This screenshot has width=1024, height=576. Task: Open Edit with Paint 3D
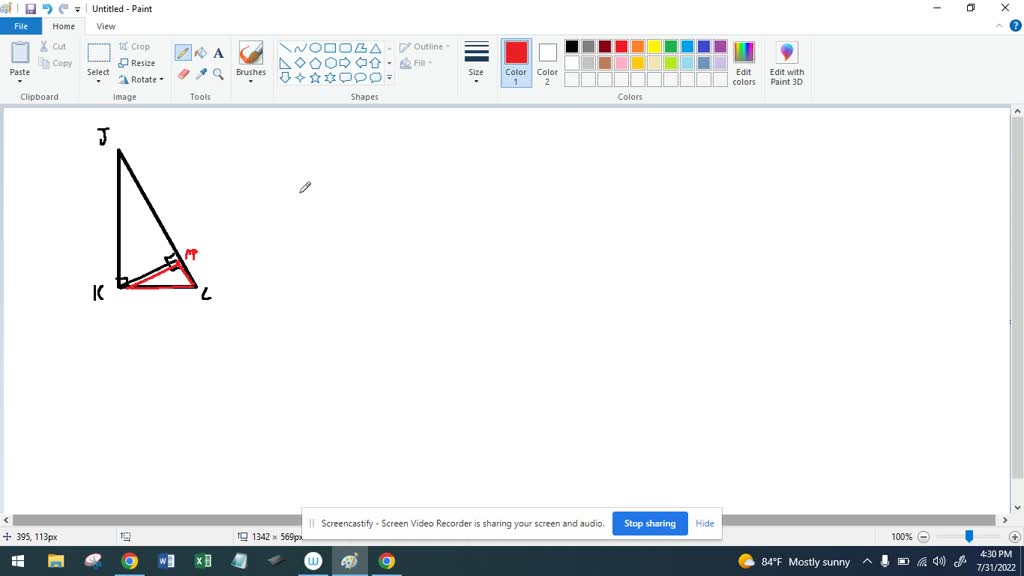(x=786, y=62)
